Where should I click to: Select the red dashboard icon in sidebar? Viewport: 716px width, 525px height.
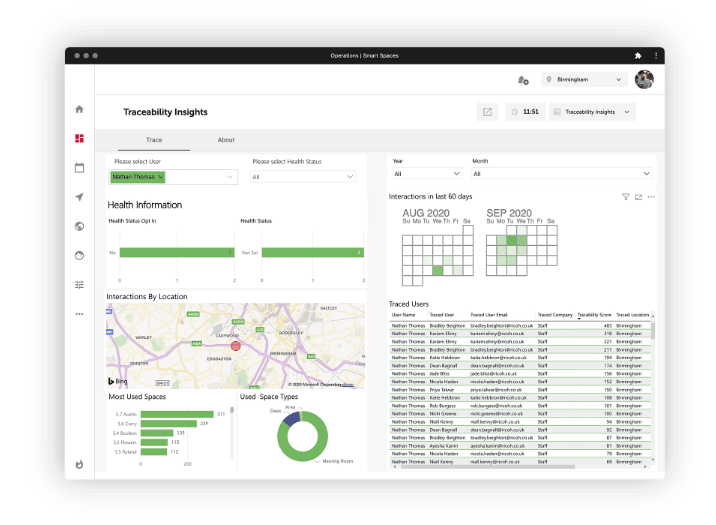point(79,138)
